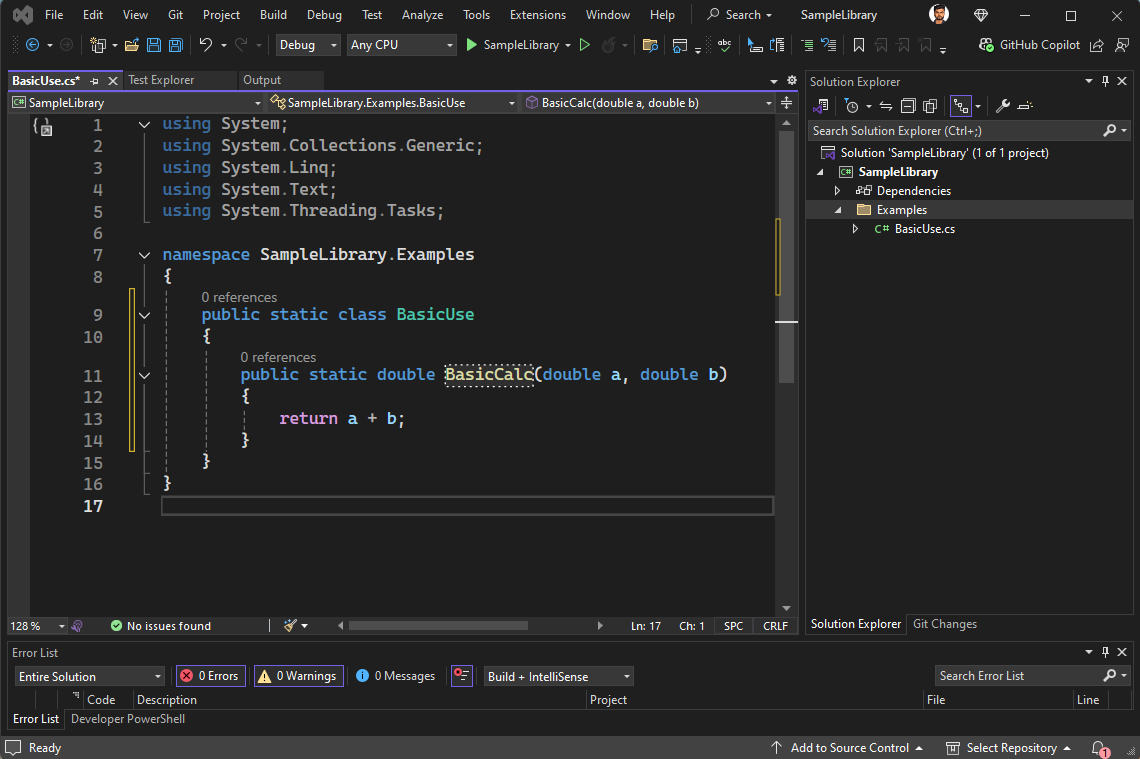Collapse all items in Solution Explorer
The width and height of the screenshot is (1140, 759).
(907, 106)
